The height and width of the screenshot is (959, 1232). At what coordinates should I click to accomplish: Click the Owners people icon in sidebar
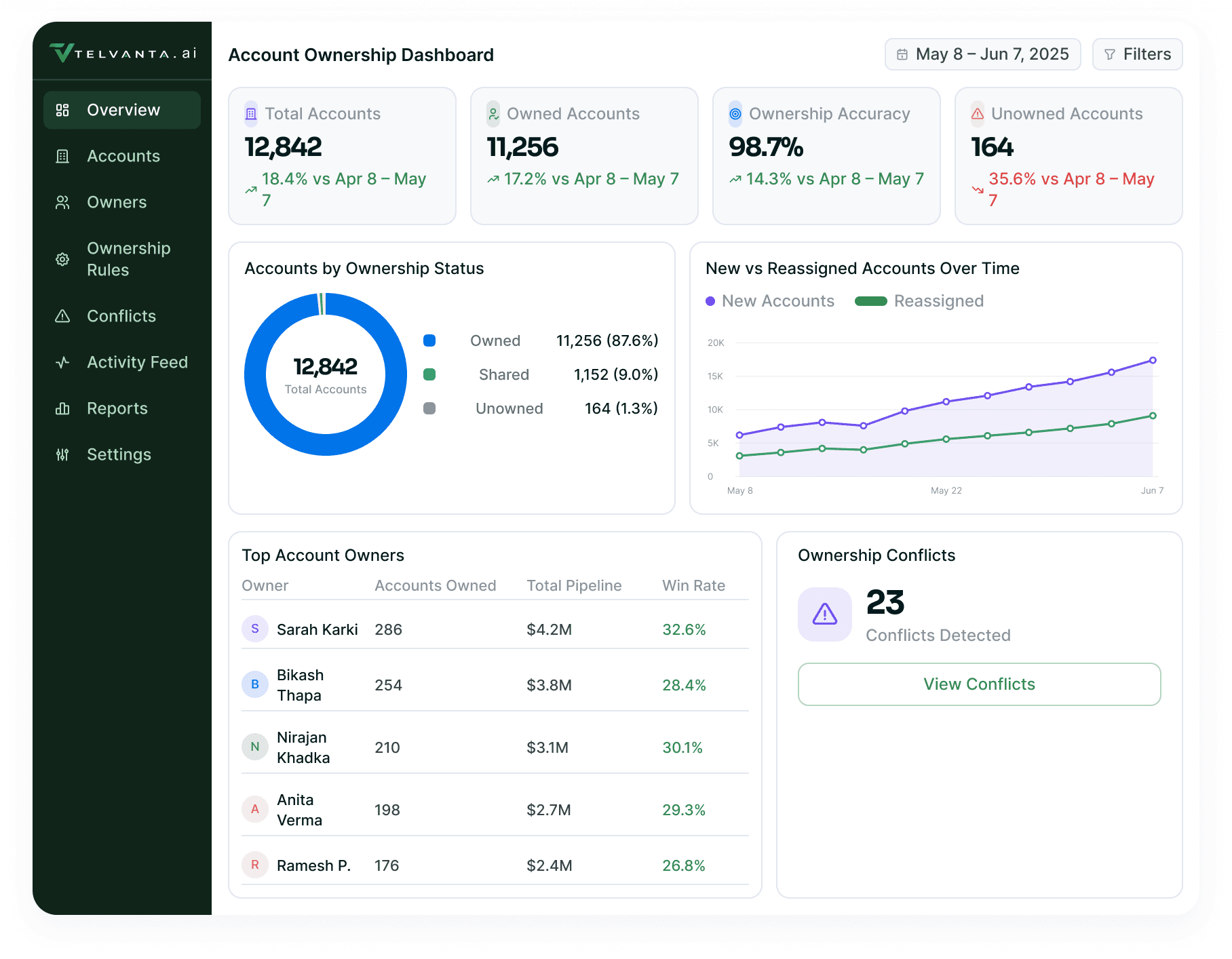point(62,202)
